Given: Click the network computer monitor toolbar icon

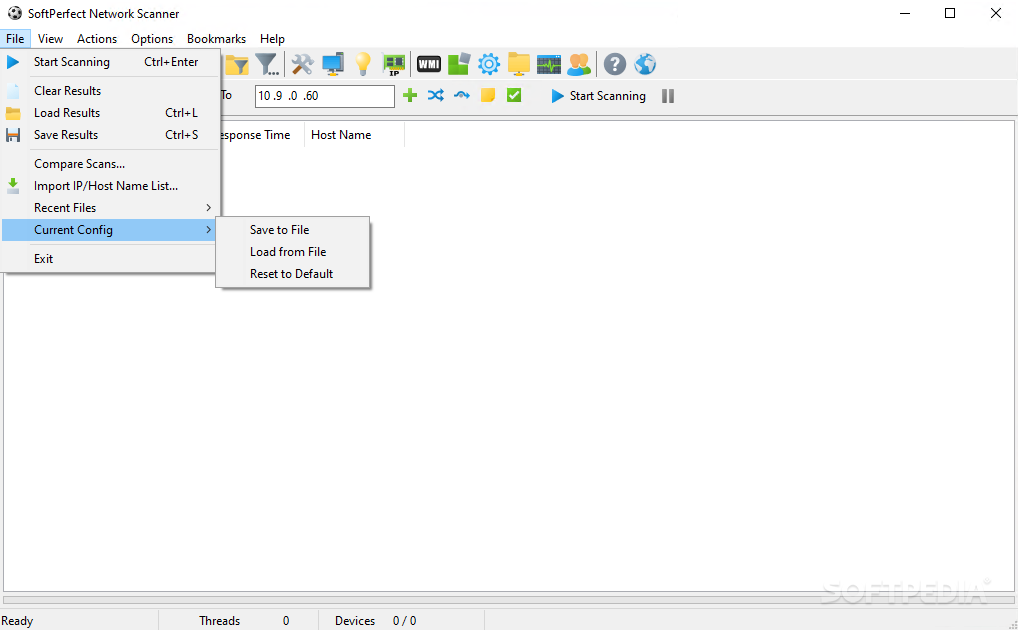Looking at the screenshot, I should (x=332, y=64).
